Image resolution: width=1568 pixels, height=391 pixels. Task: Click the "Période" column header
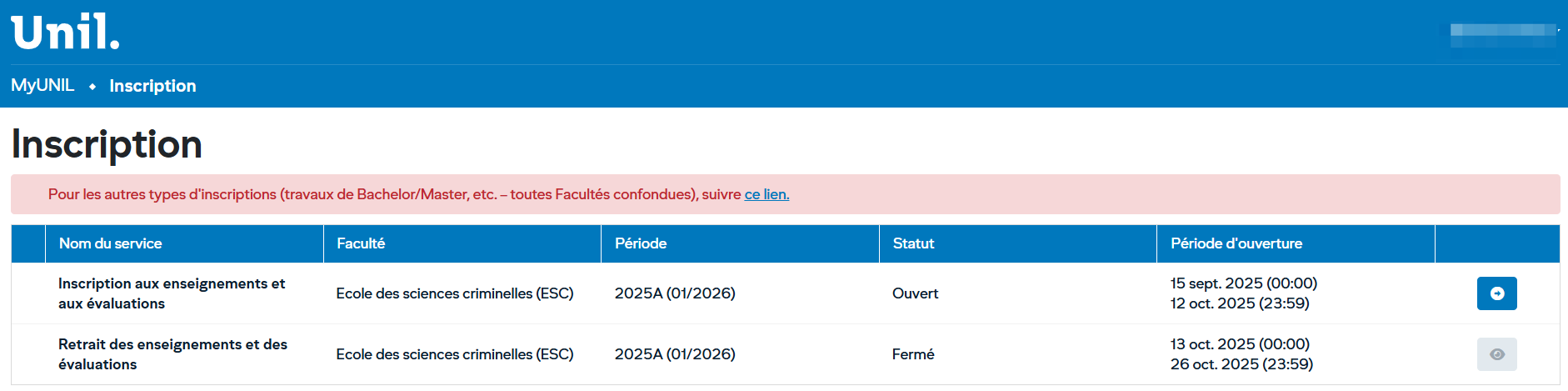[x=641, y=243]
